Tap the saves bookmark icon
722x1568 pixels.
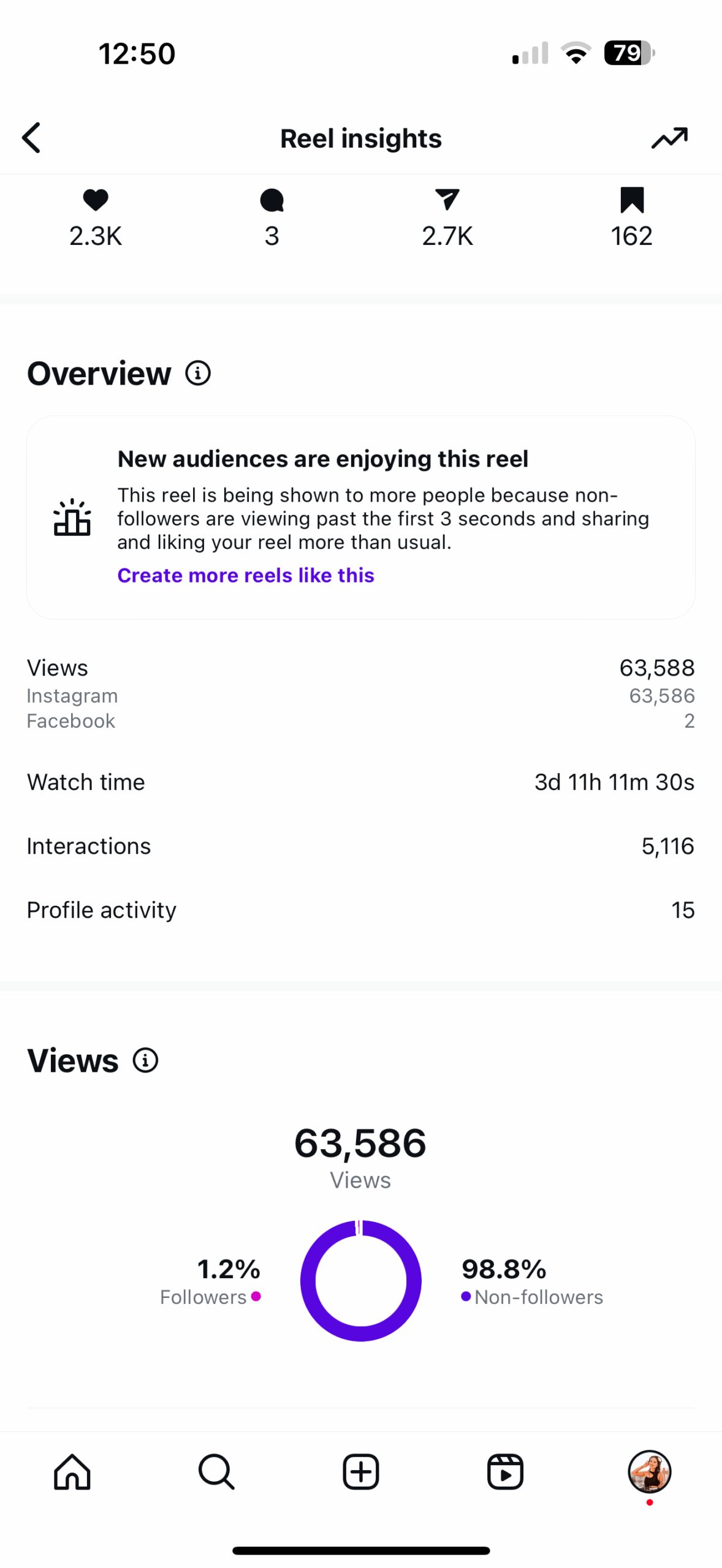click(631, 200)
